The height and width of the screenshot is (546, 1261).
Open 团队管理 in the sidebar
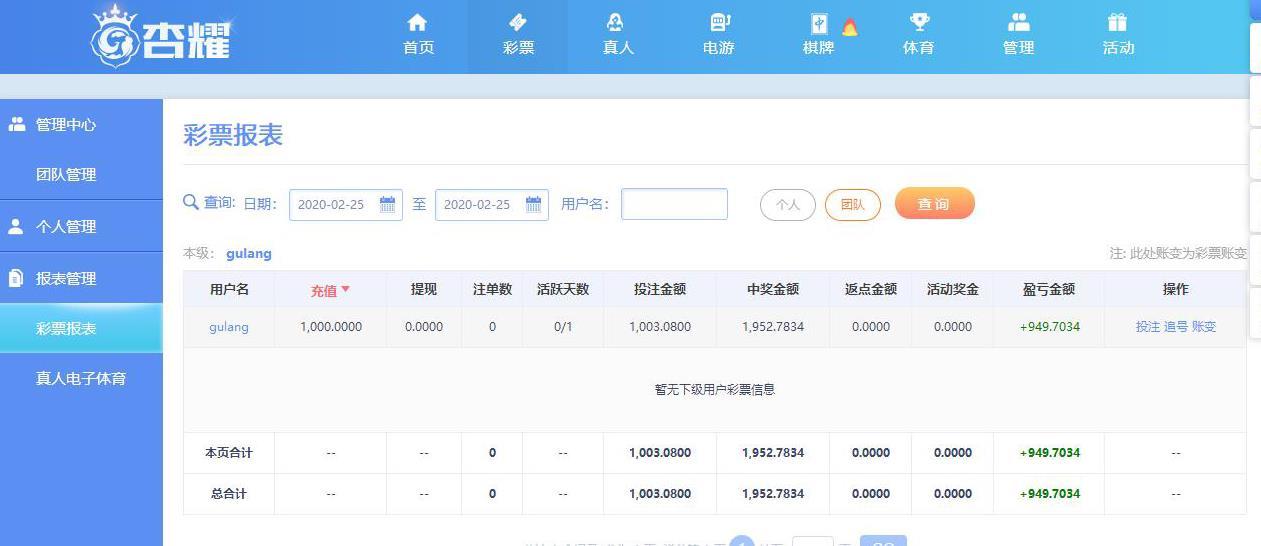tap(66, 175)
